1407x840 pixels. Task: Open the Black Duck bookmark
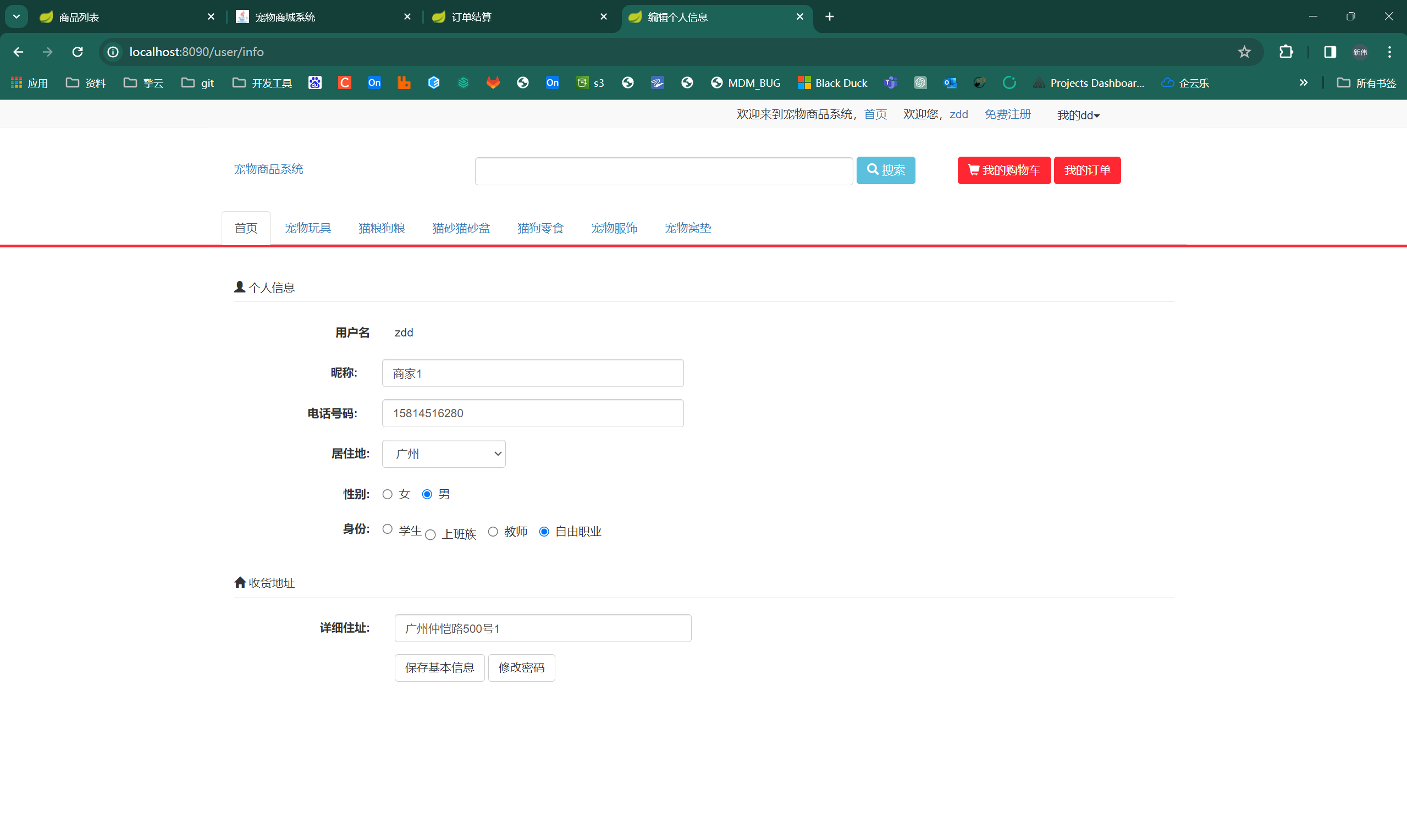[x=832, y=82]
